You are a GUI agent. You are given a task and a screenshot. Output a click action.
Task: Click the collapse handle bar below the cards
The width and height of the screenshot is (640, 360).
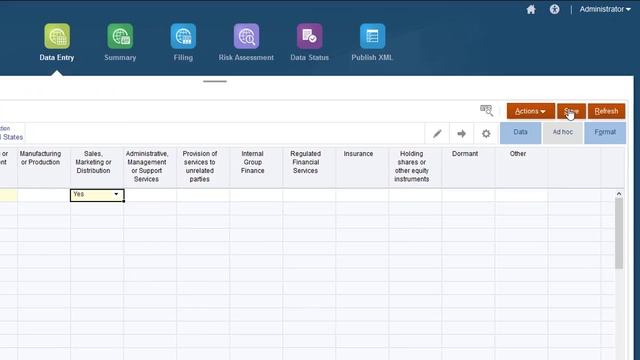(215, 81)
